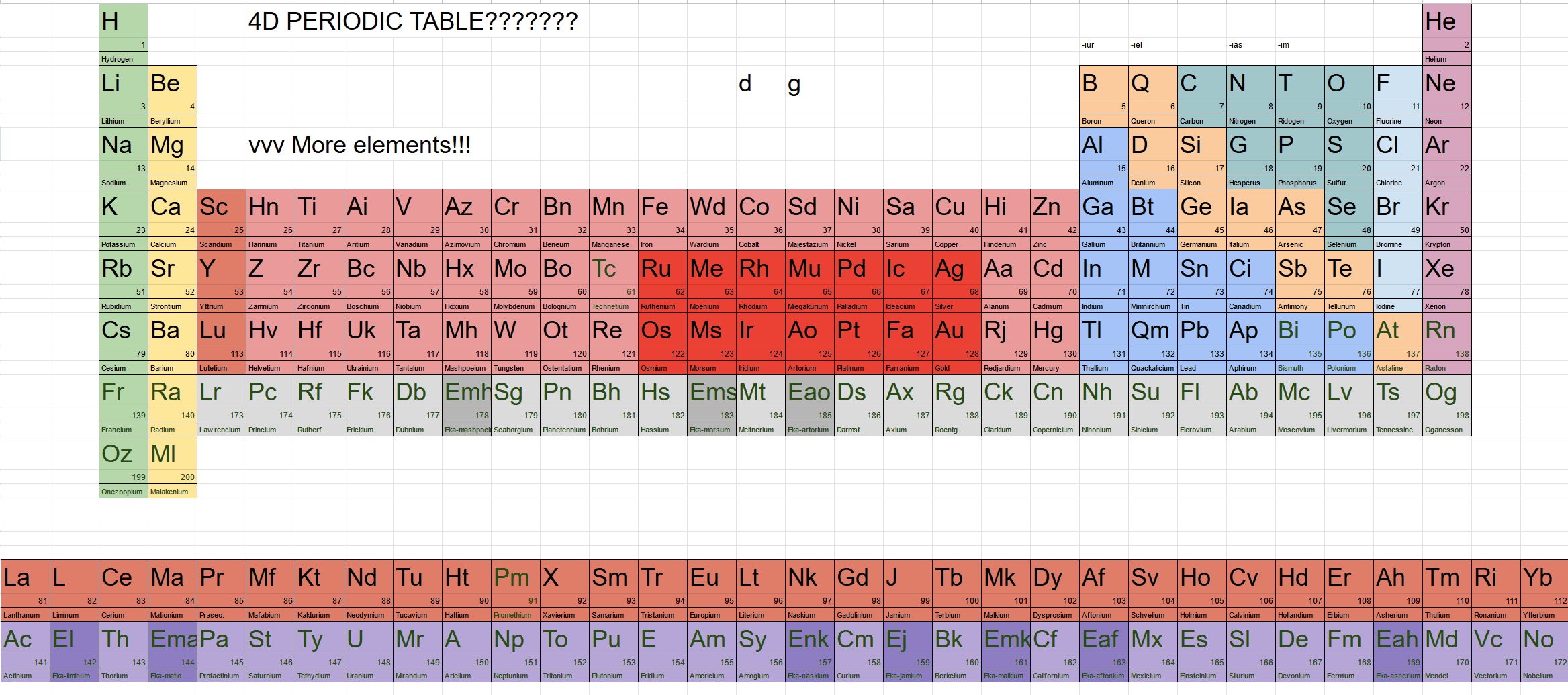Select the "Eka-morsum" name cell
This screenshot has width=1568, height=695.
[x=712, y=430]
